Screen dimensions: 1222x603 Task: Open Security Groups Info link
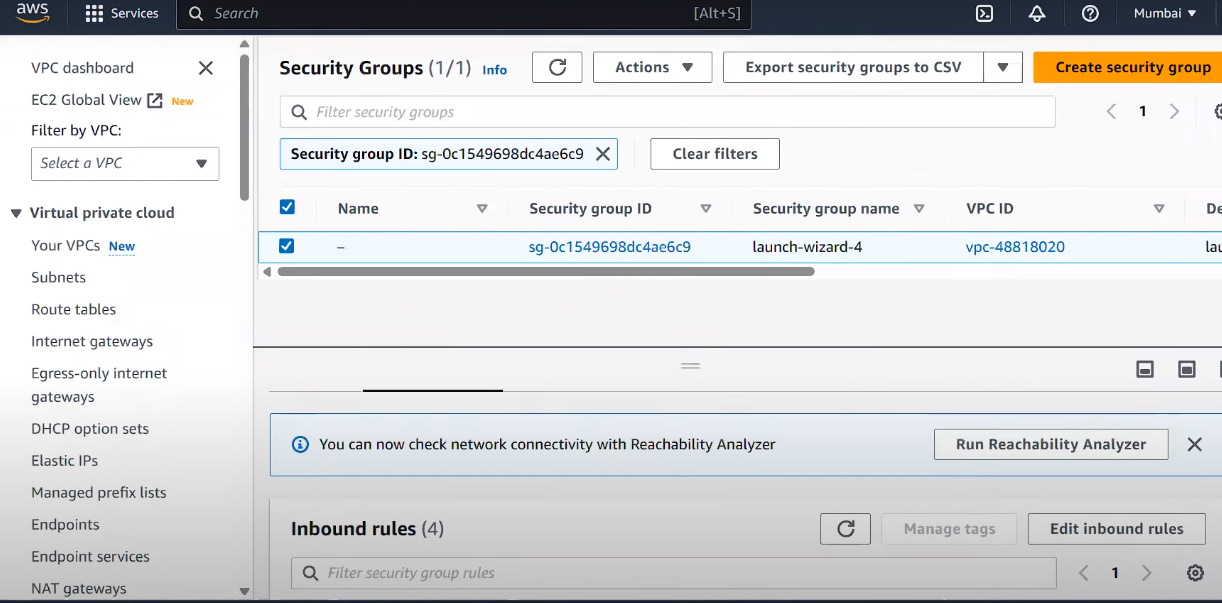click(494, 70)
